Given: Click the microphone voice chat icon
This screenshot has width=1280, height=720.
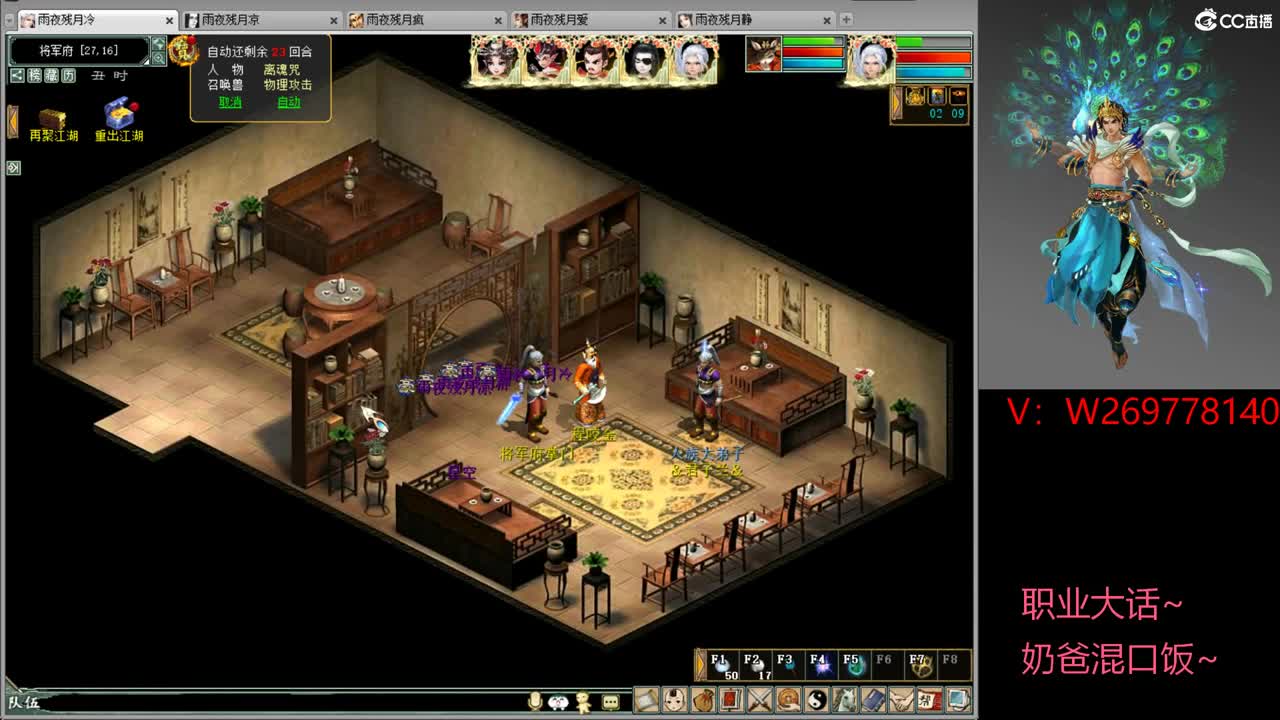Looking at the screenshot, I should pyautogui.click(x=535, y=702).
